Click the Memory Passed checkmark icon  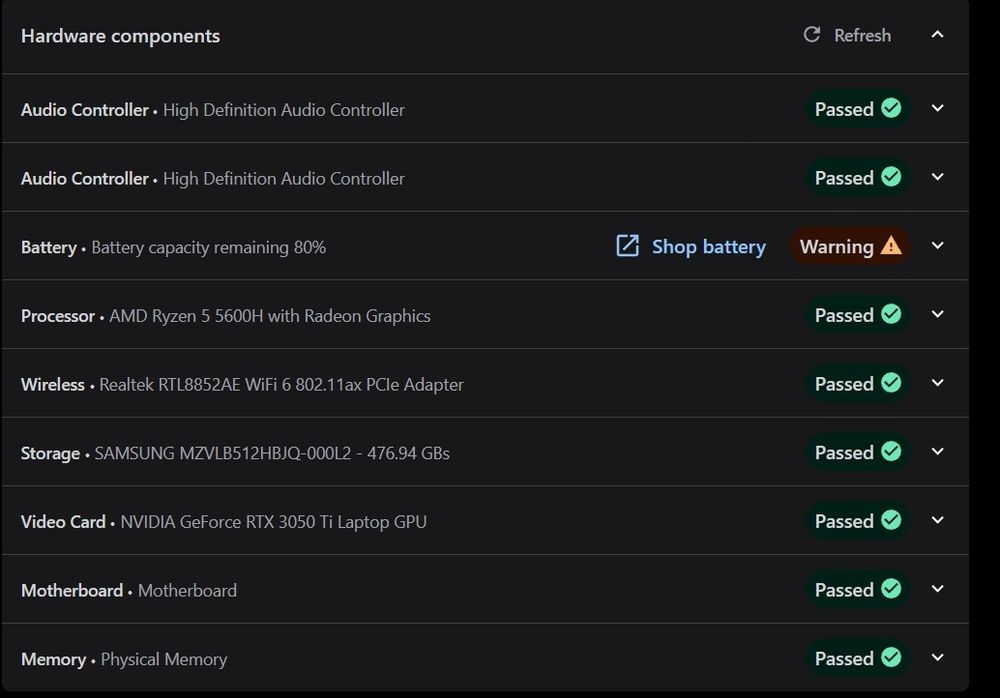coord(891,658)
